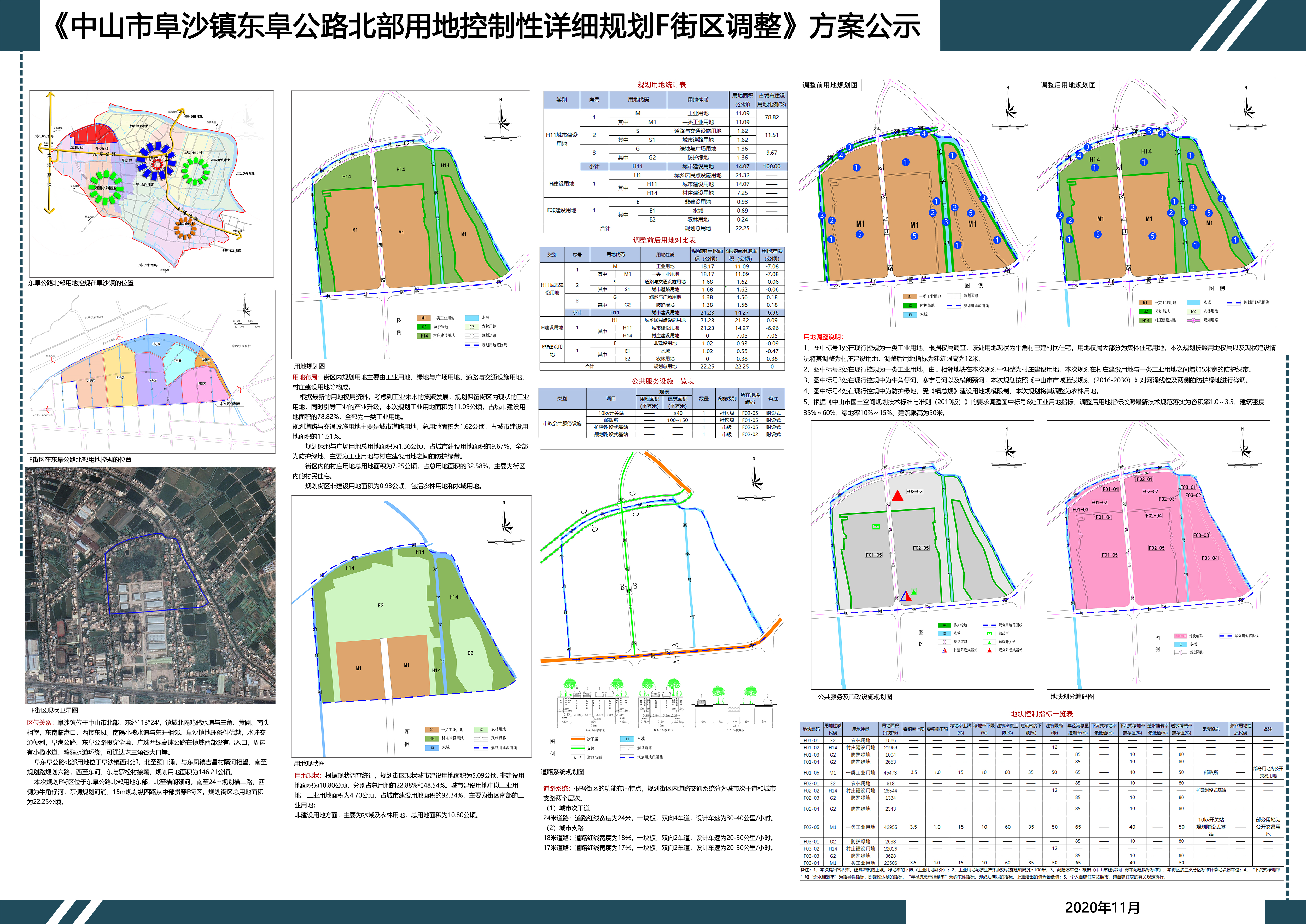Open the Fusha town location map
The image size is (1306, 924).
click(x=151, y=184)
